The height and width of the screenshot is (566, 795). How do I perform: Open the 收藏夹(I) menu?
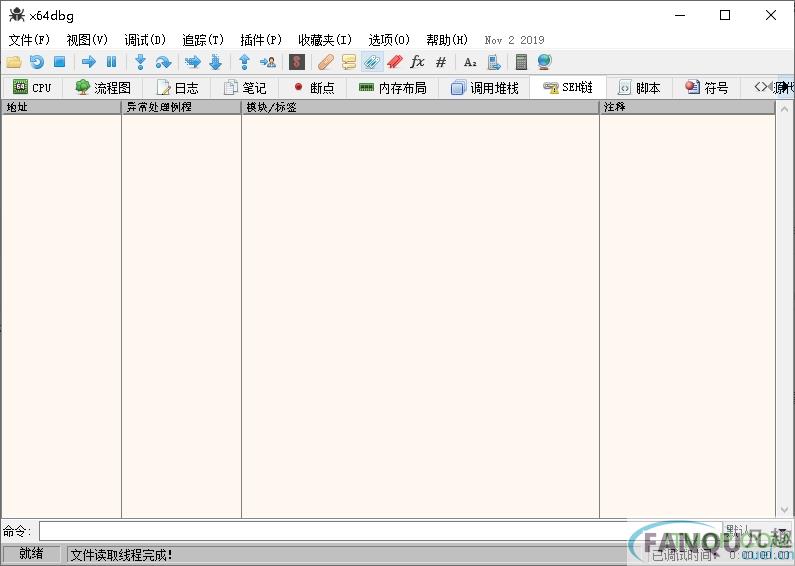(x=324, y=40)
